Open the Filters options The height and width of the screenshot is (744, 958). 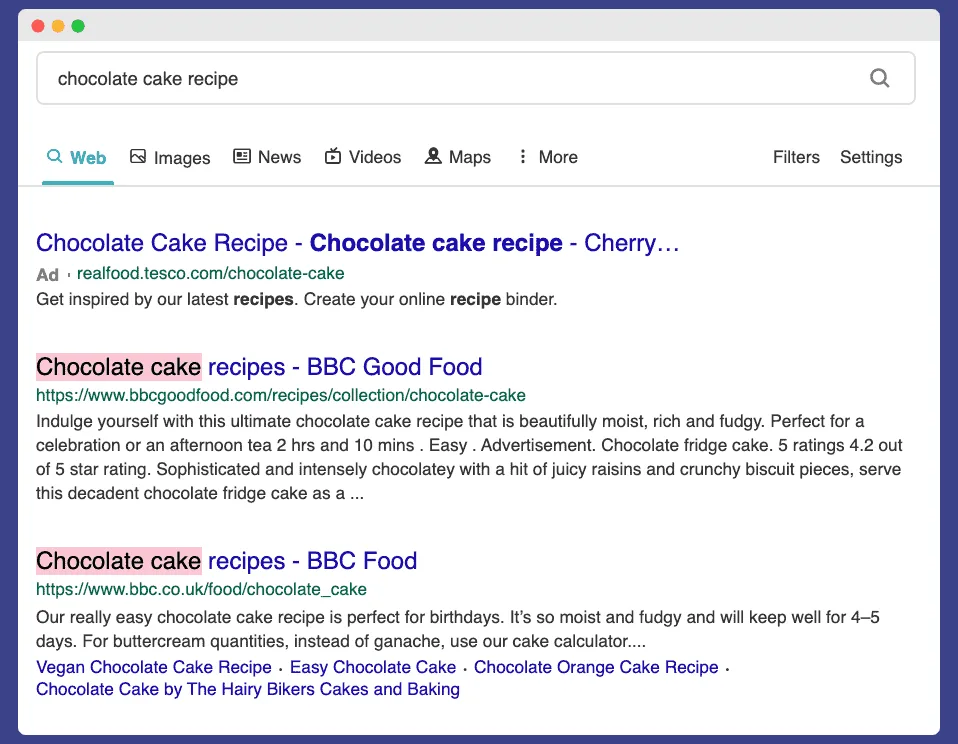point(795,157)
